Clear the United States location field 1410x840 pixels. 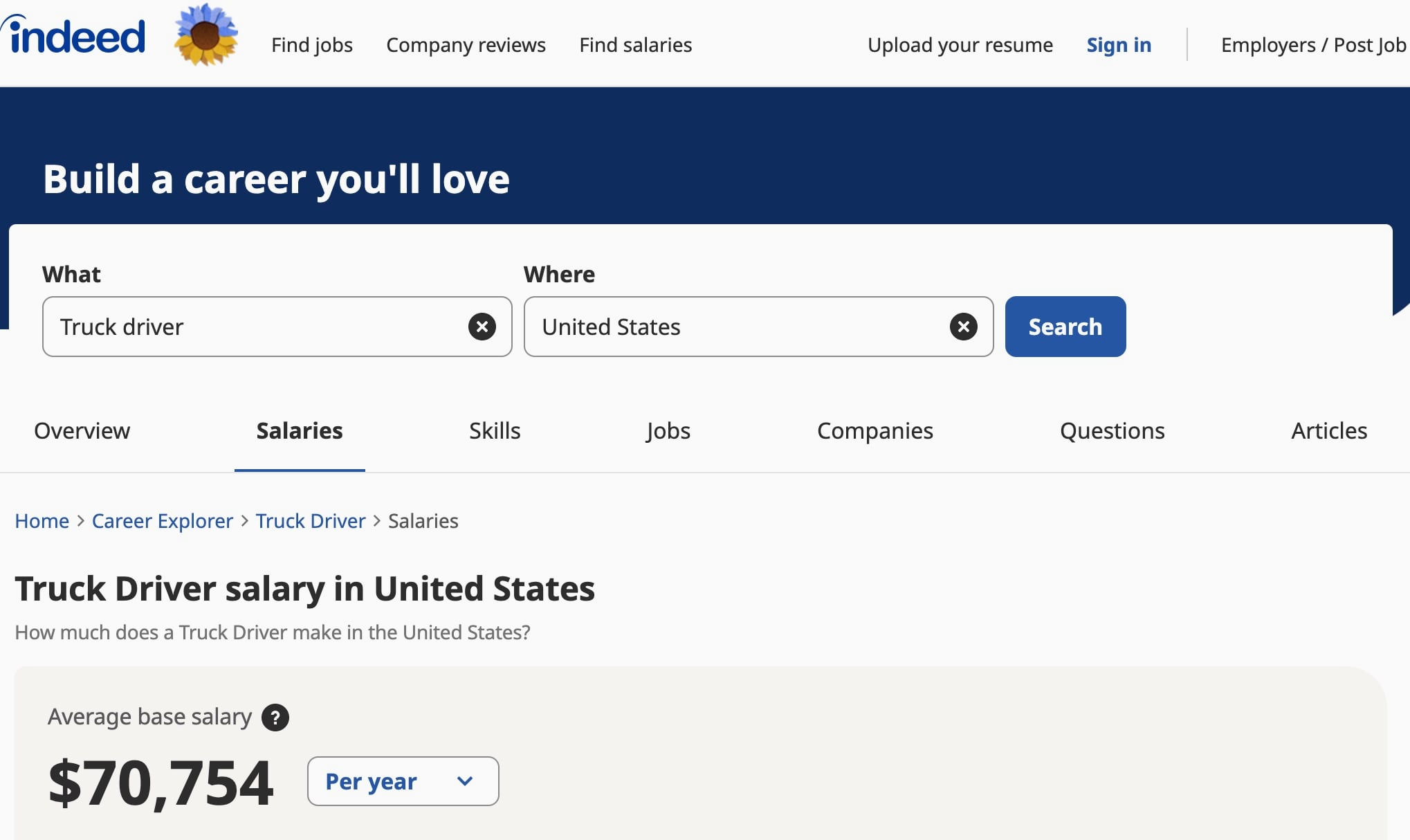click(x=963, y=327)
